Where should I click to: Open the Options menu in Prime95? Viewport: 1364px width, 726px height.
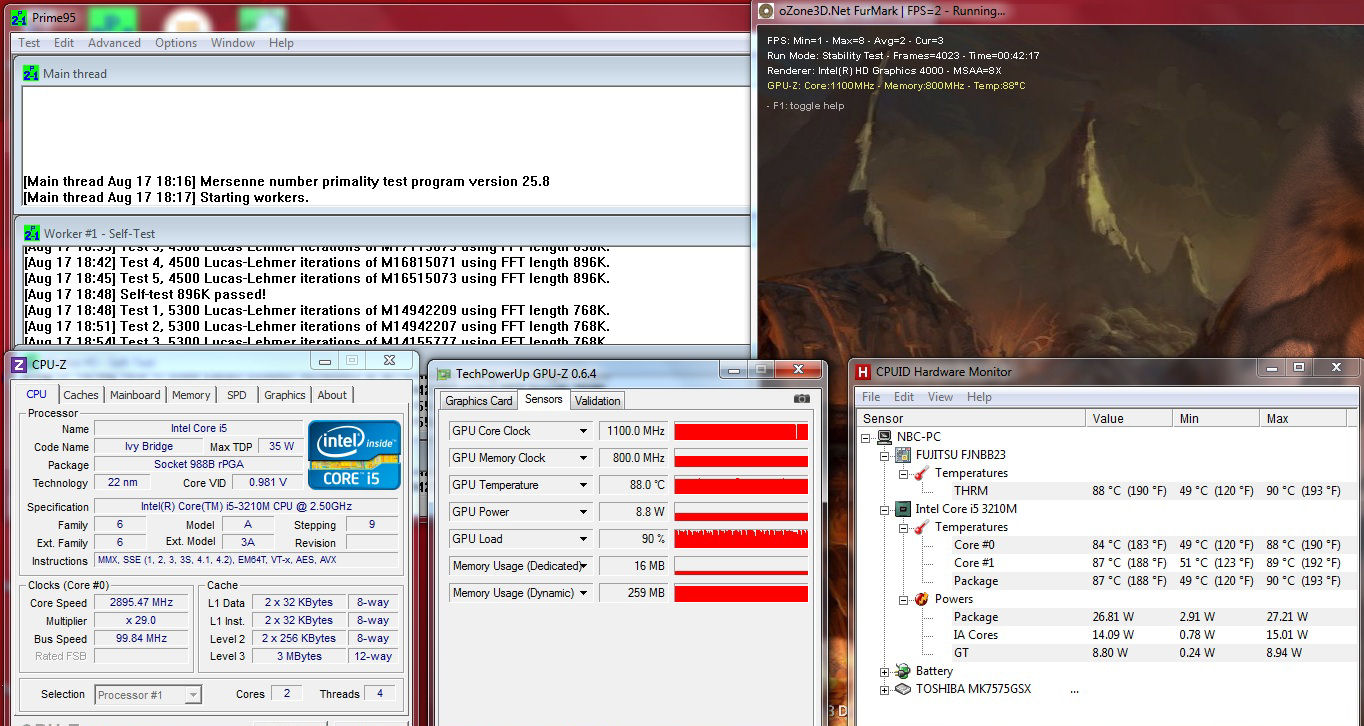pyautogui.click(x=176, y=43)
